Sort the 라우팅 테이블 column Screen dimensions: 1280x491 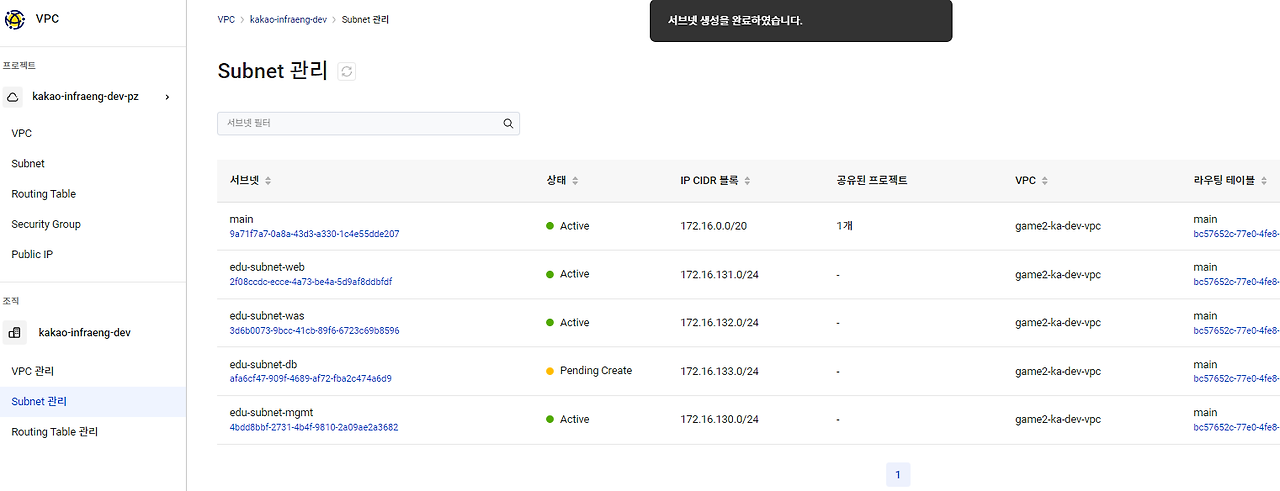tap(1264, 181)
